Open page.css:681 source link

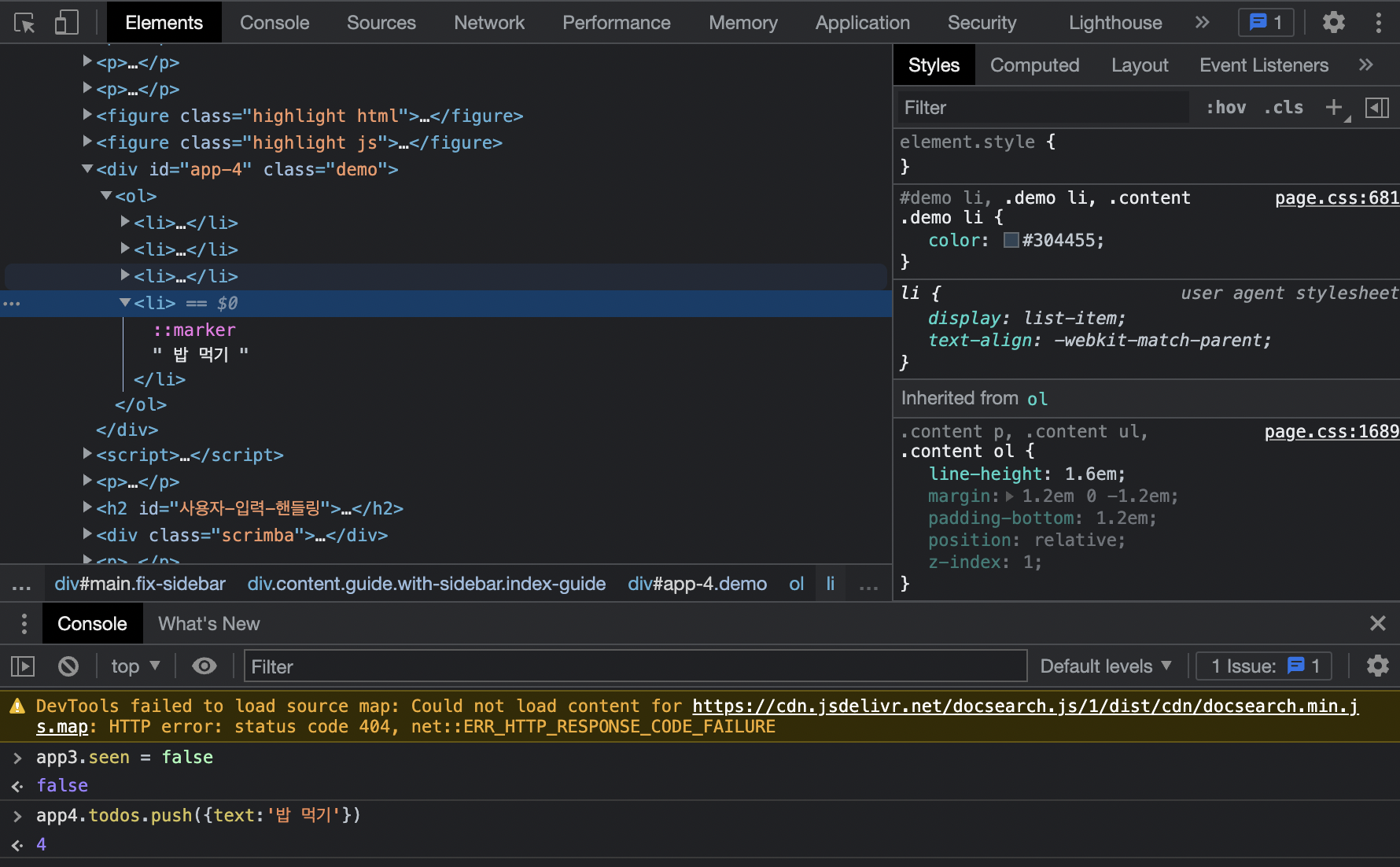(1337, 198)
